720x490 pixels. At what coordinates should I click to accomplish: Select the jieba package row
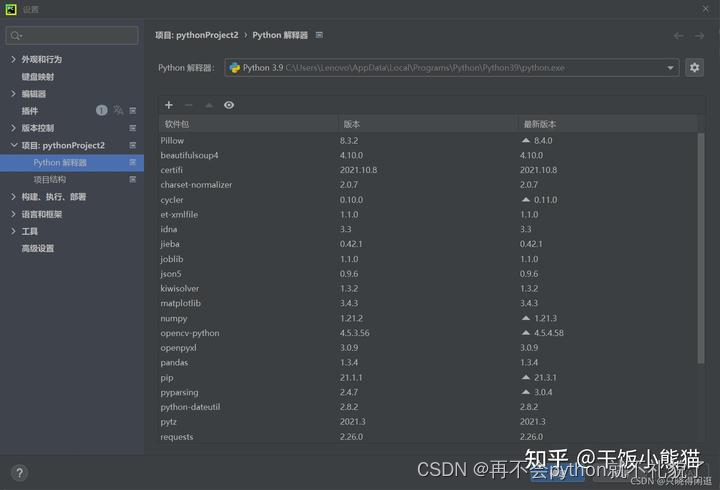(428, 244)
